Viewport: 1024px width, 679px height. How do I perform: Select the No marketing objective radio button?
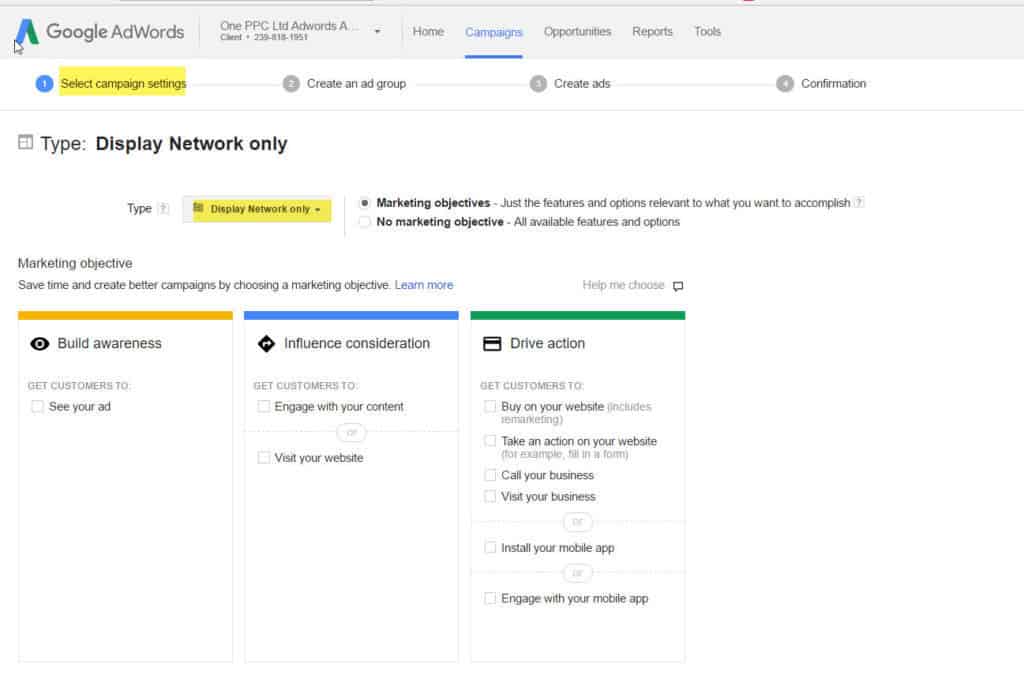click(363, 222)
